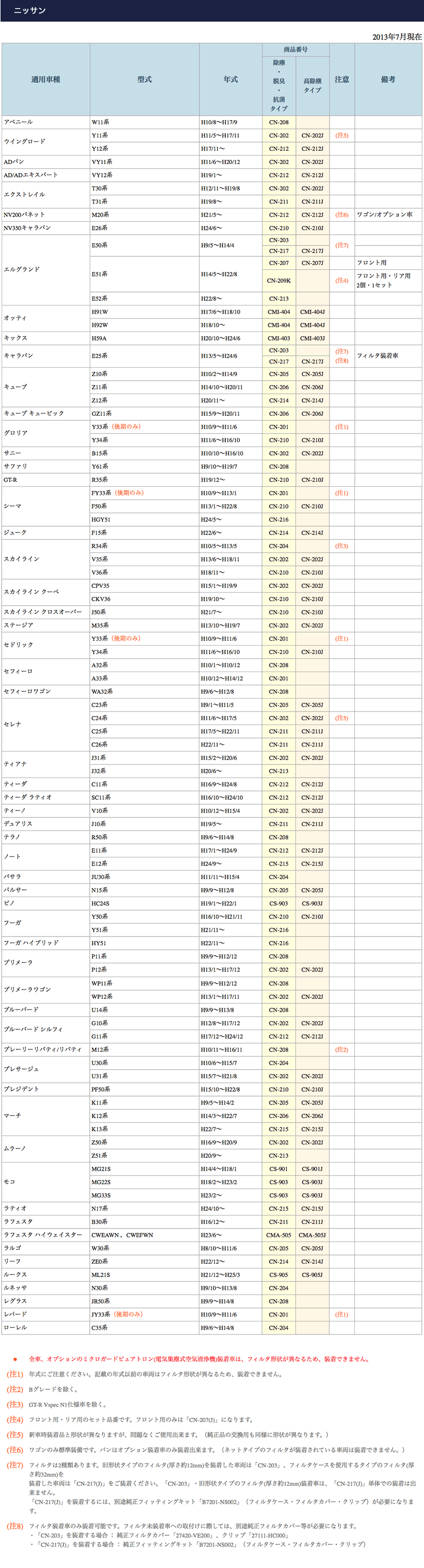424x1568 pixels.
Task: Click the 年式 column header
Action: (x=231, y=79)
